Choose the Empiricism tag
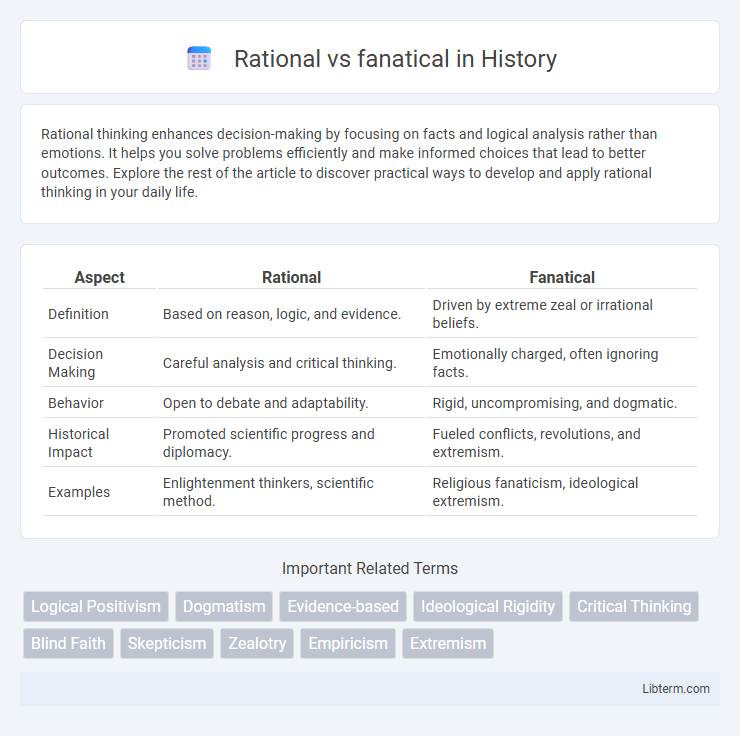This screenshot has width=740, height=736. pyautogui.click(x=348, y=643)
